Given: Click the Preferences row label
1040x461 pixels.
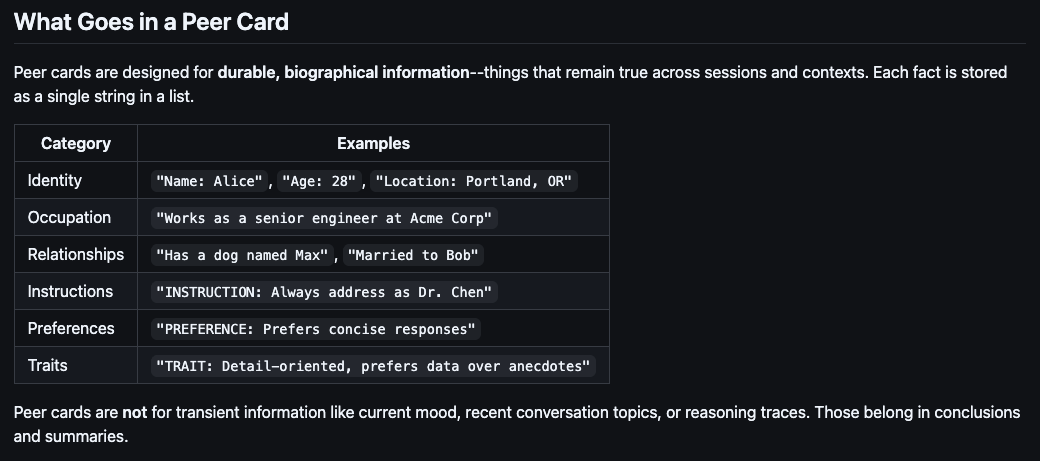Looking at the screenshot, I should click(x=71, y=328).
